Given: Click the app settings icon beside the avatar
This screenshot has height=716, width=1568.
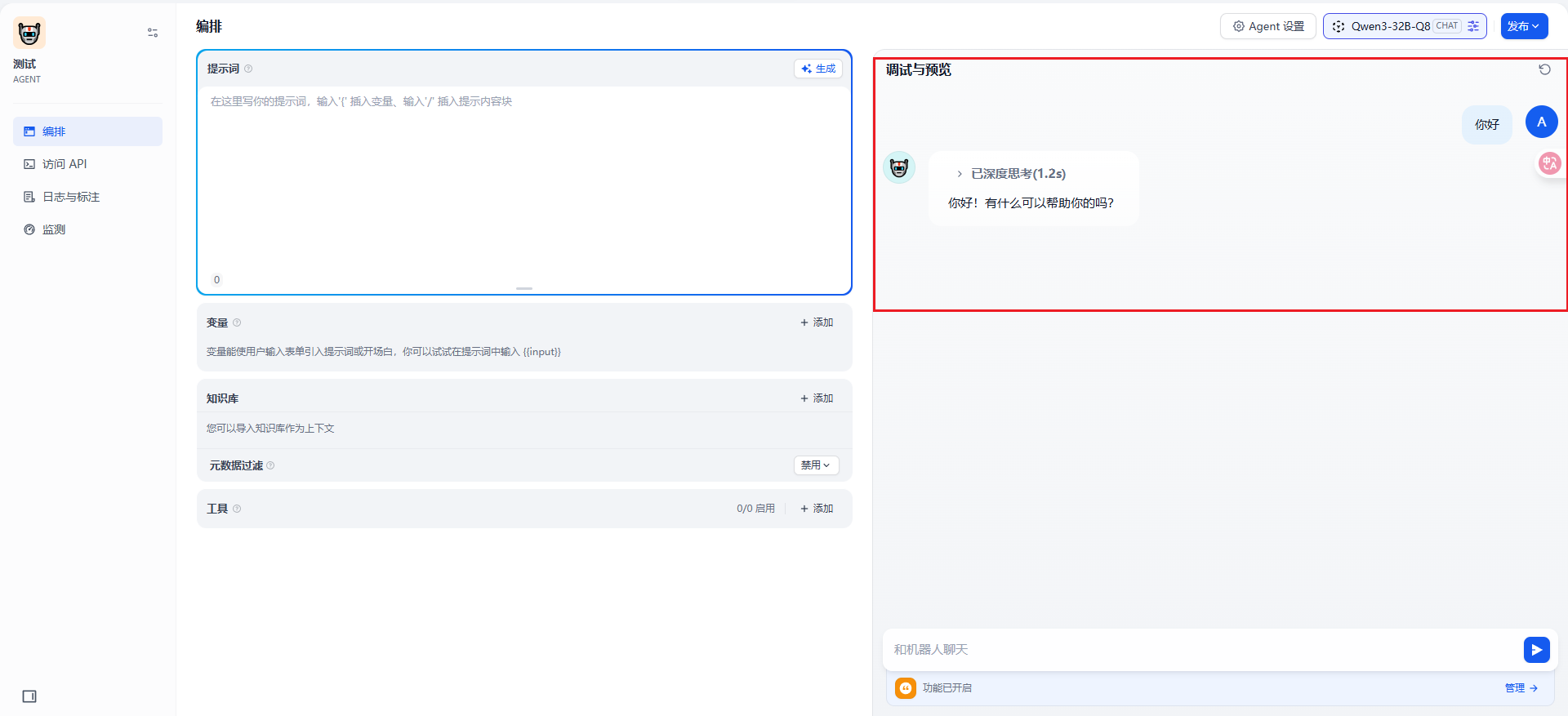Looking at the screenshot, I should pyautogui.click(x=153, y=33).
